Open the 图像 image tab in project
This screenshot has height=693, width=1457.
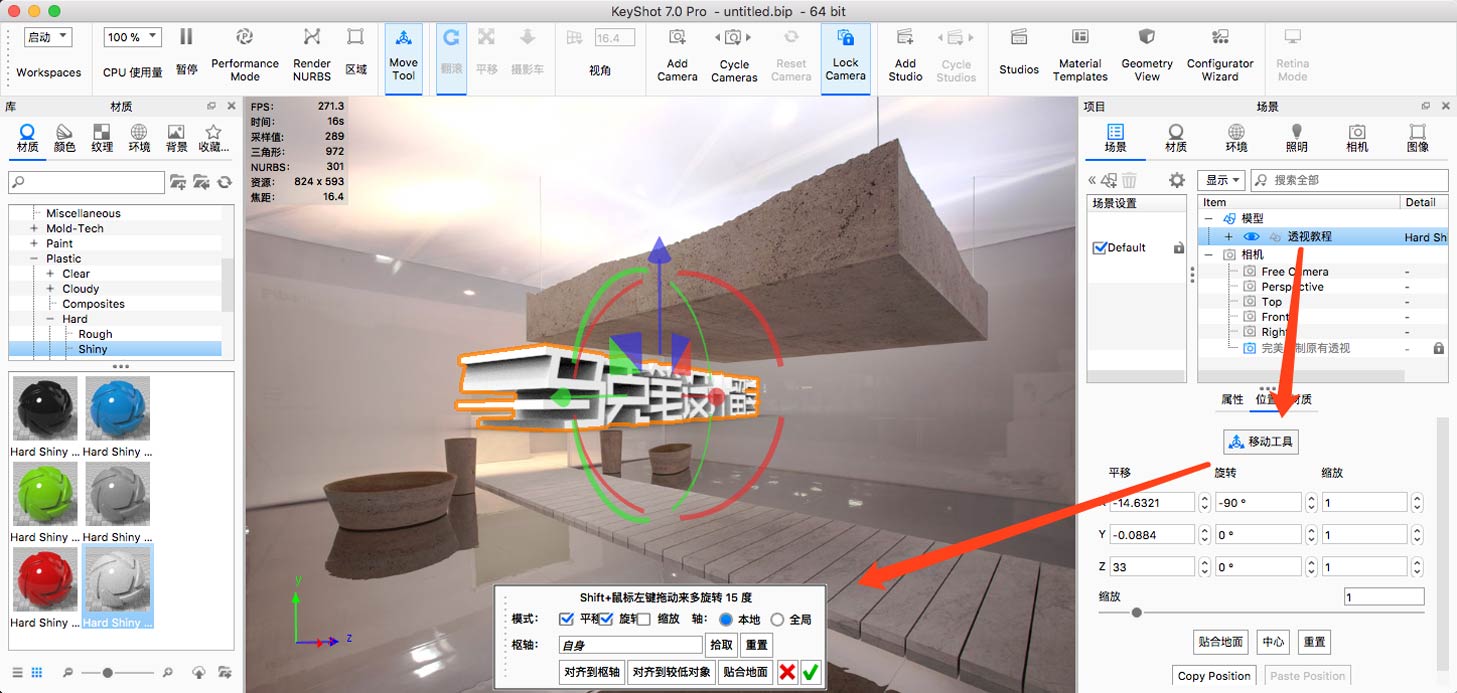tap(1417, 138)
